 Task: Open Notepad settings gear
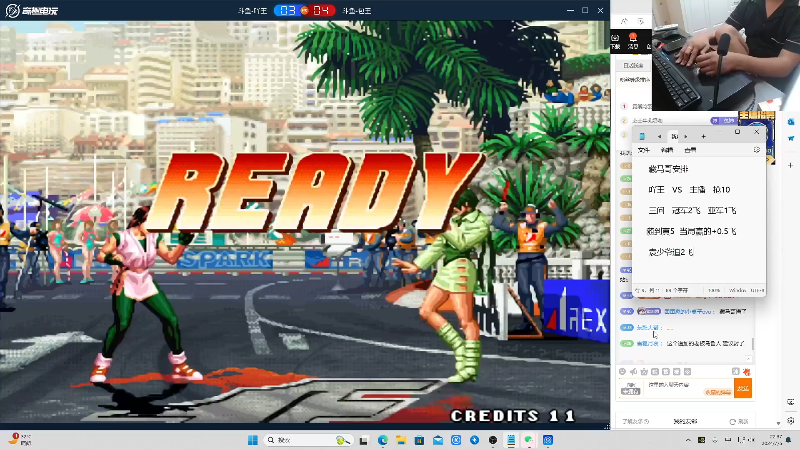pyautogui.click(x=757, y=149)
